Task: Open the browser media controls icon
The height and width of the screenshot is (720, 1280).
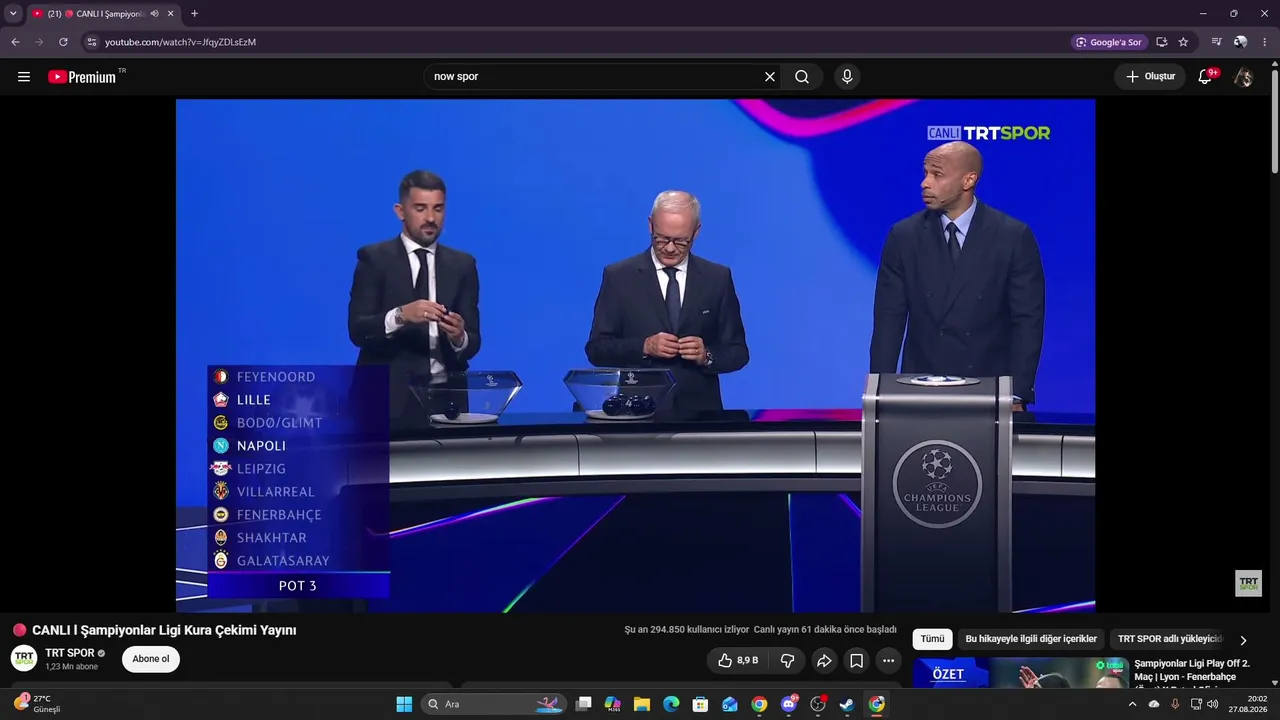Action: click(1216, 42)
